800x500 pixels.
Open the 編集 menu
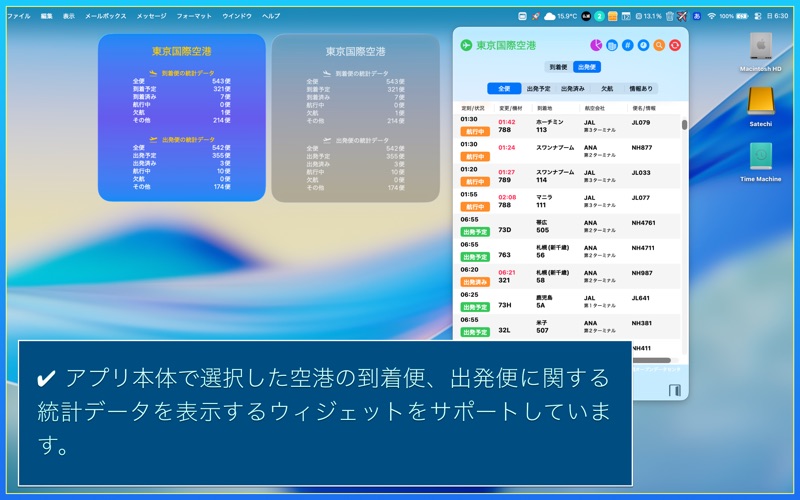pyautogui.click(x=47, y=16)
